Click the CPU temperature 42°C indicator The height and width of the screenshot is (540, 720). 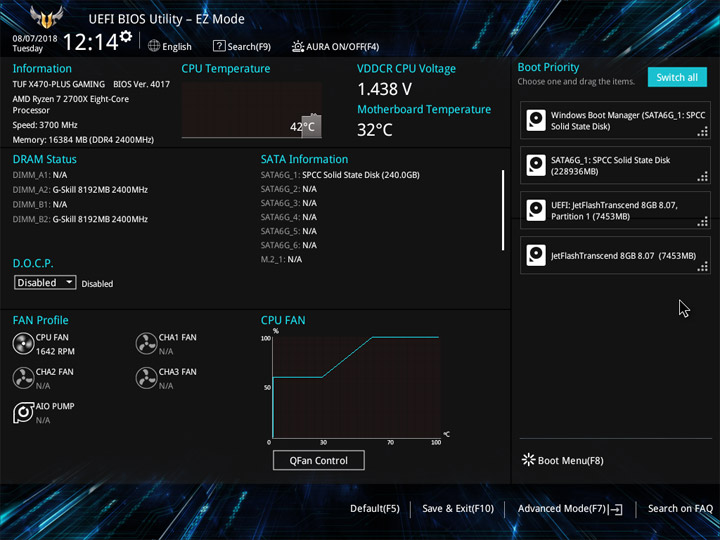(305, 126)
